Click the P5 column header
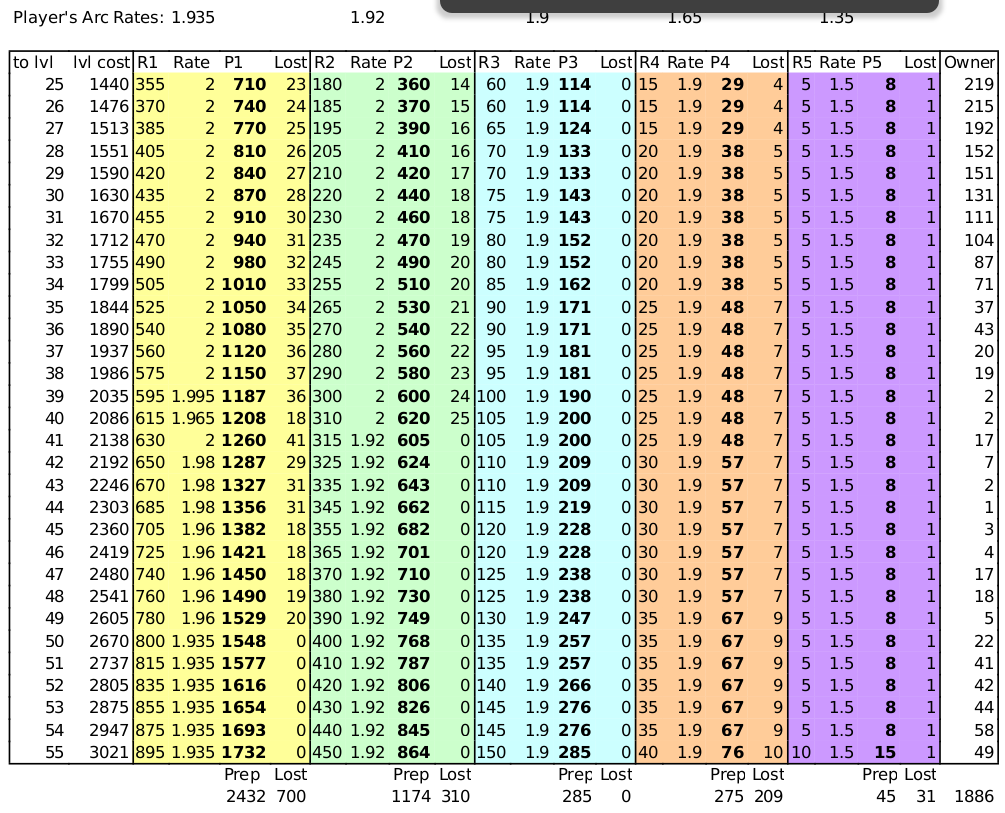 (872, 62)
